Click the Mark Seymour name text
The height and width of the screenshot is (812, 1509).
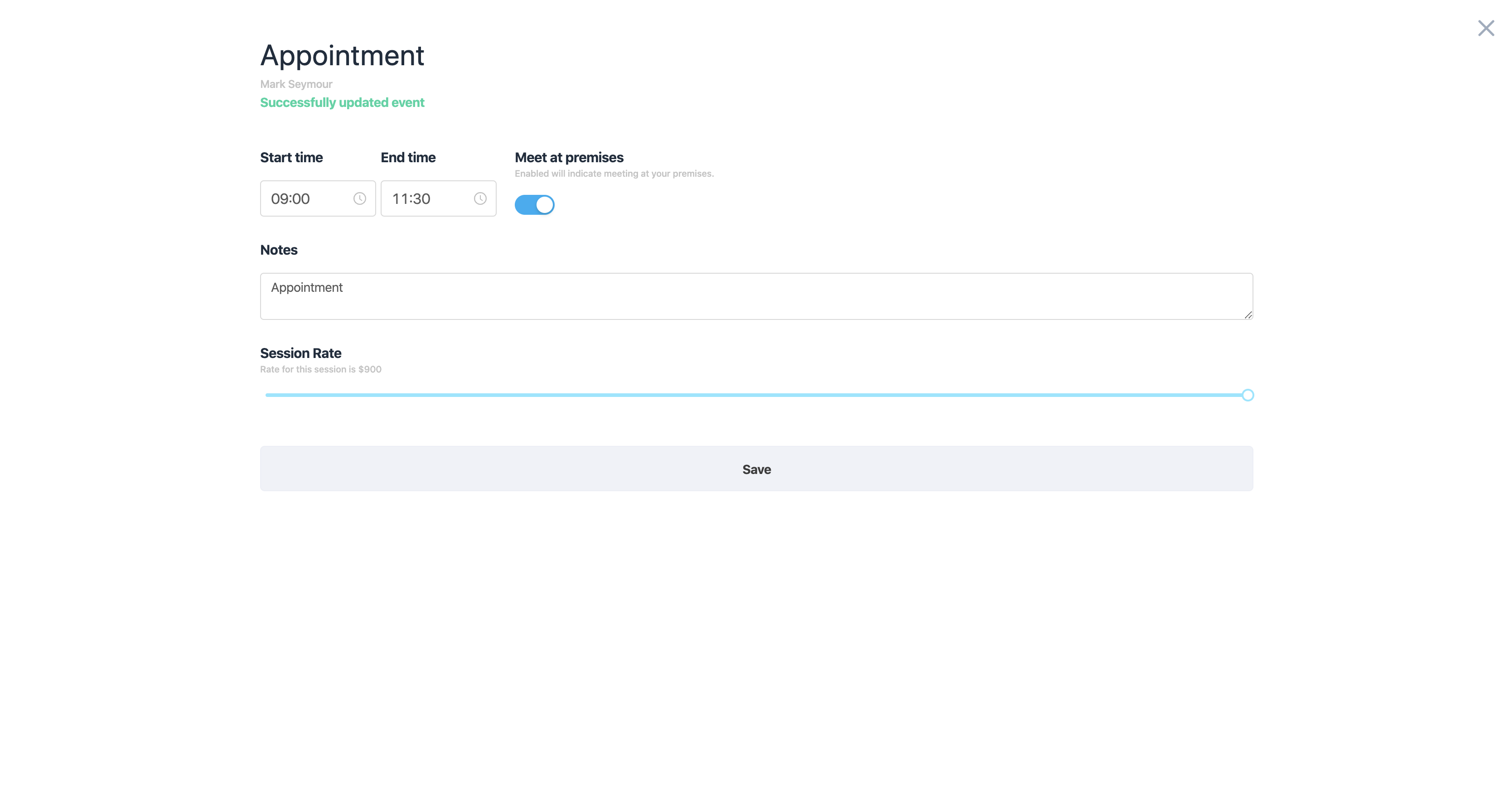coord(296,84)
